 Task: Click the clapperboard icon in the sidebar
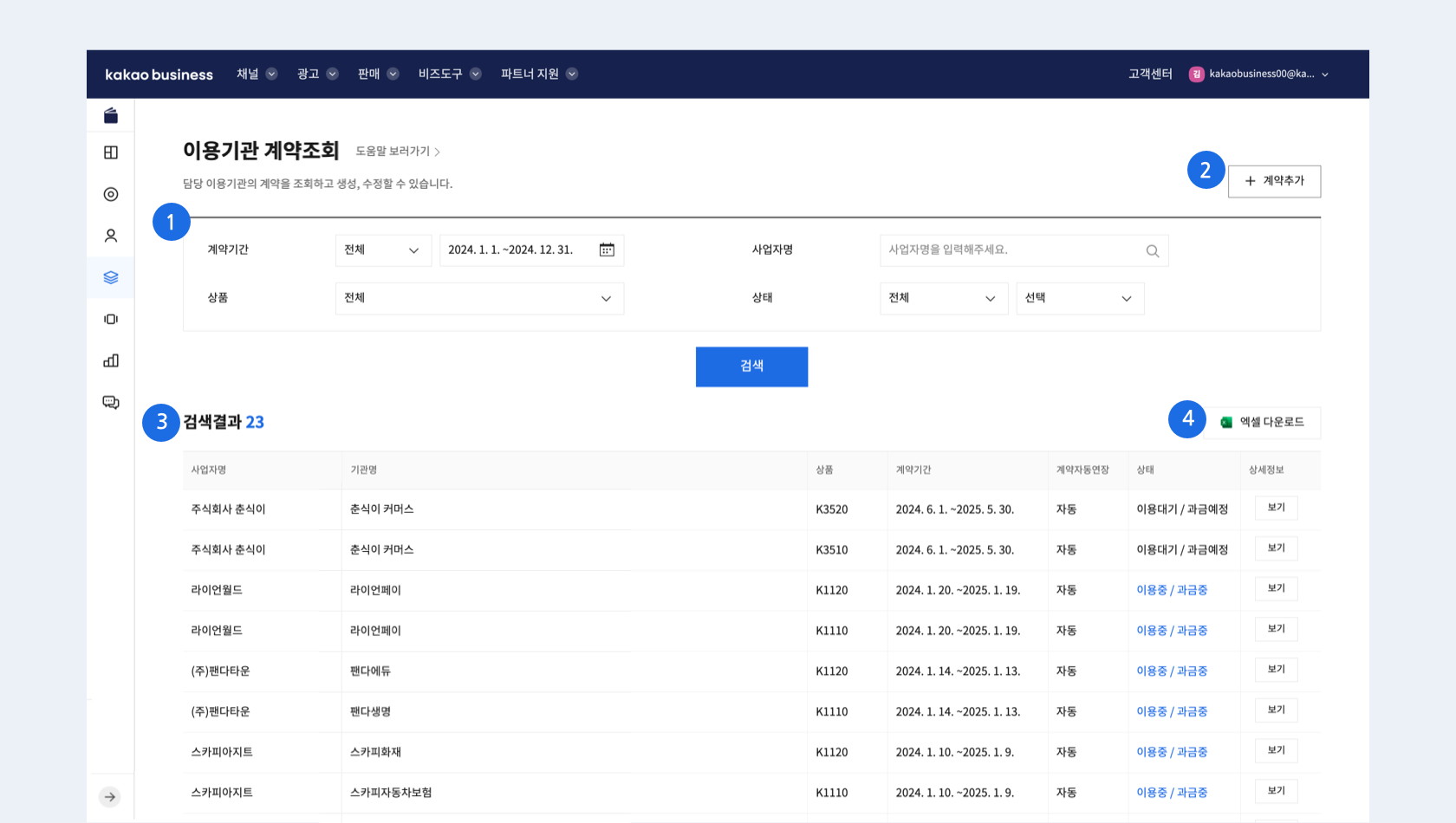[x=111, y=116]
